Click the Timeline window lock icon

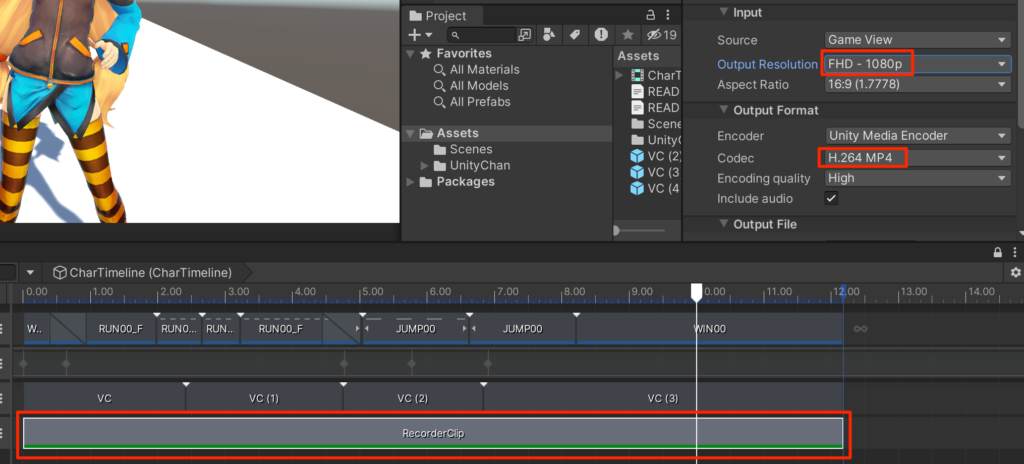(997, 252)
